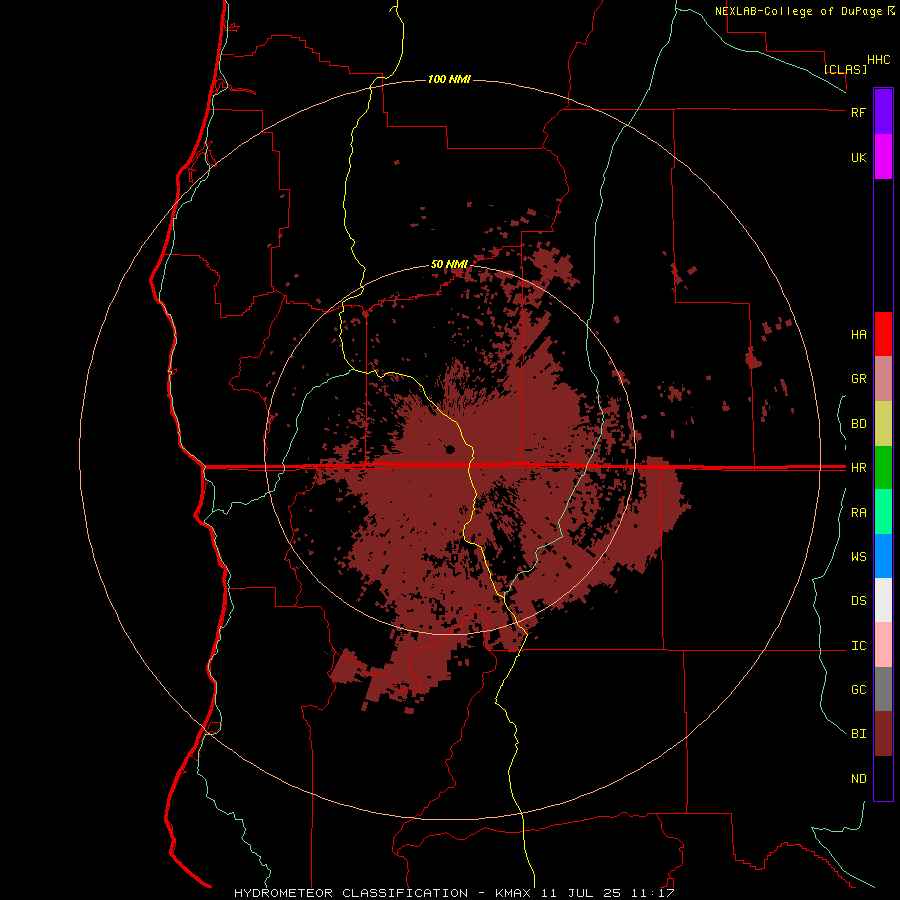The height and width of the screenshot is (900, 900).
Task: Click the ND legend label
Action: tap(858, 779)
